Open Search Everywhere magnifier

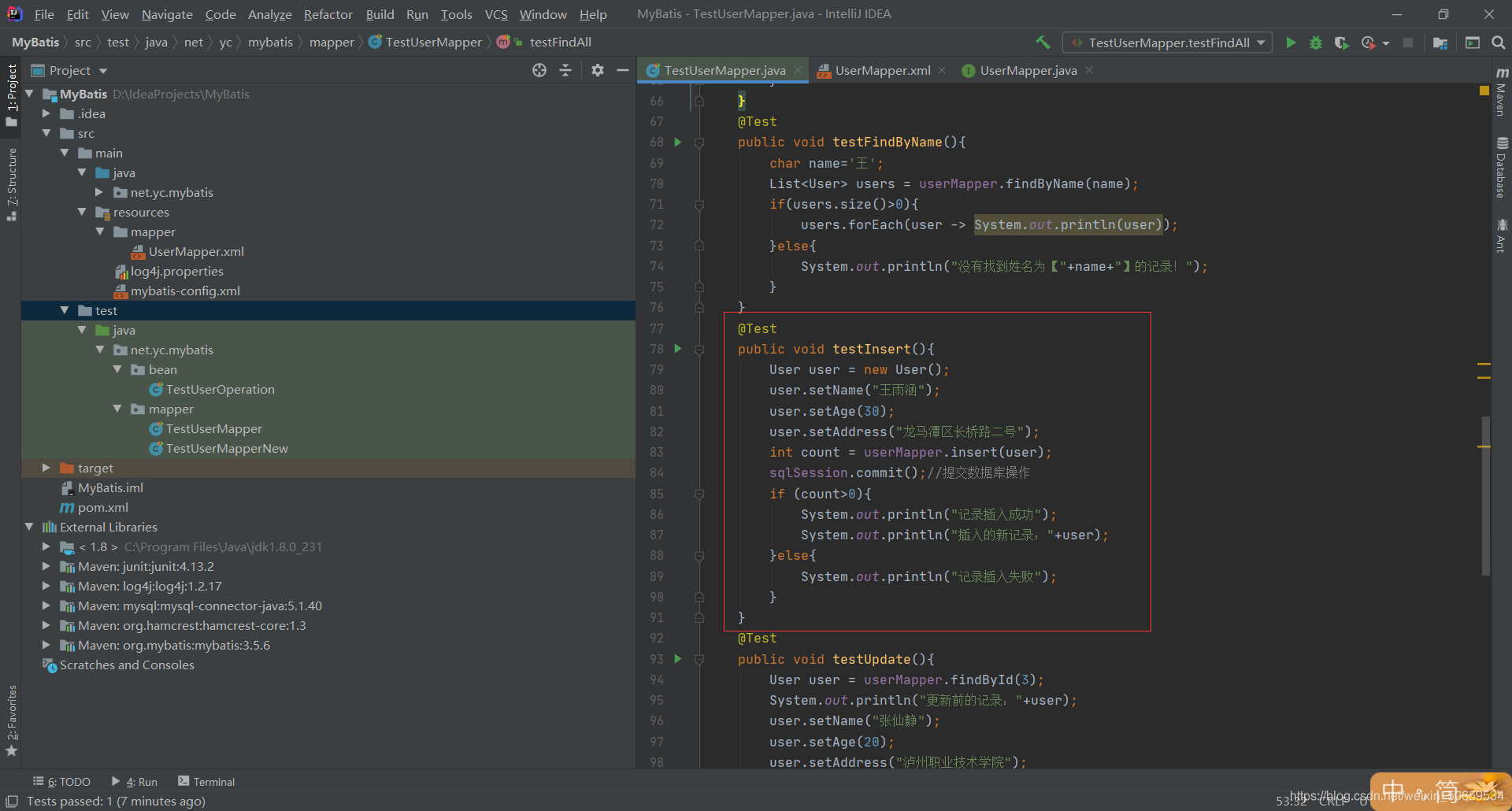(x=1499, y=43)
